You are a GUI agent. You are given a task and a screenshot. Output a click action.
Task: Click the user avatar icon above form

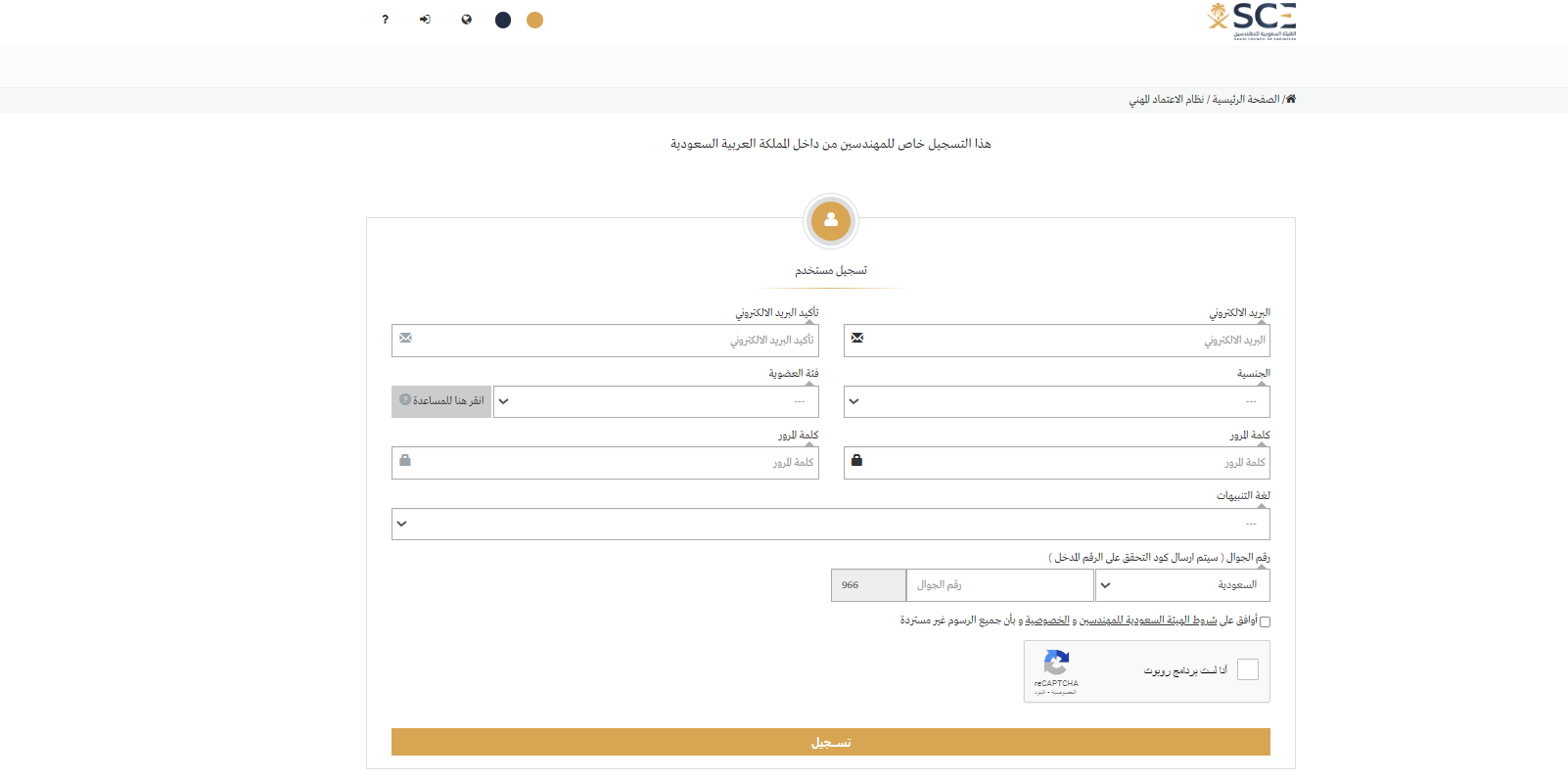point(831,220)
